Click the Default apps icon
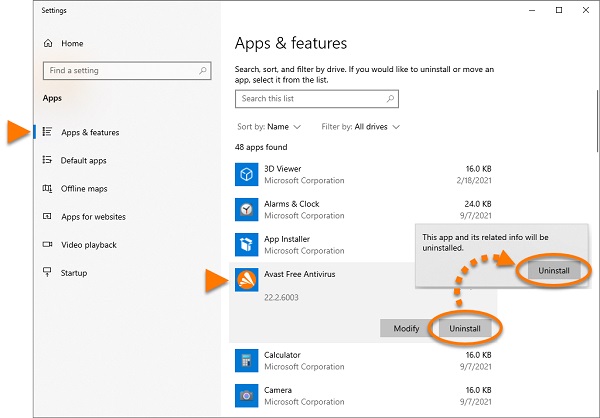The height and width of the screenshot is (418, 600). pos(47,160)
